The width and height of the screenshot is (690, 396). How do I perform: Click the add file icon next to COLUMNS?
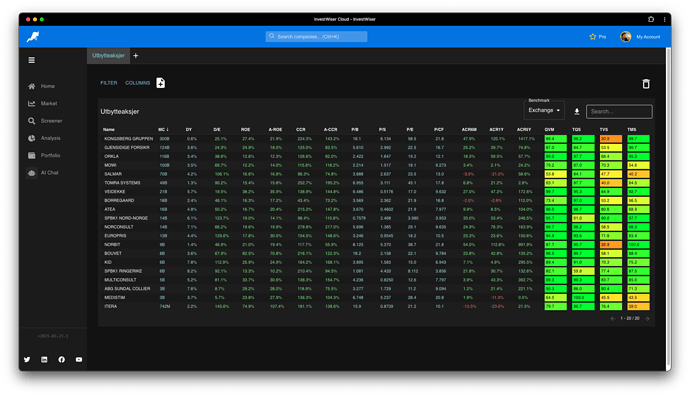pyautogui.click(x=161, y=83)
